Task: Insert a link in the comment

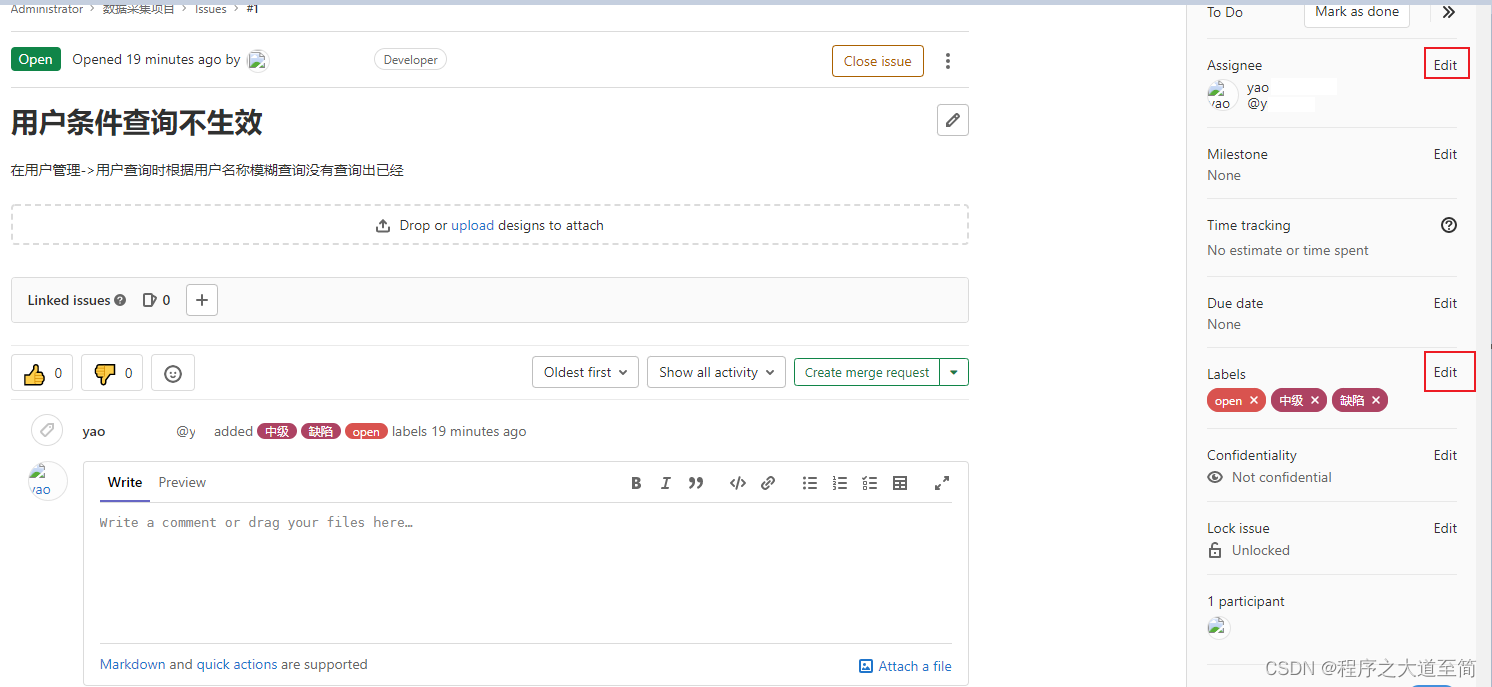Action: tap(768, 483)
